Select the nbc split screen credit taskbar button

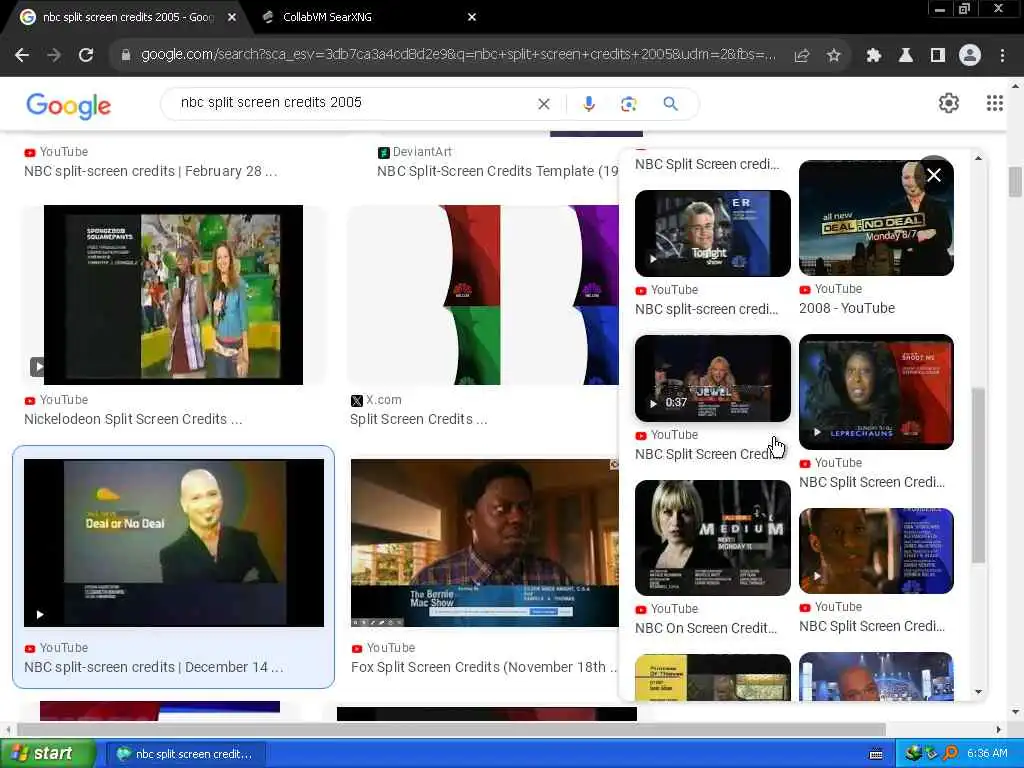(x=186, y=754)
